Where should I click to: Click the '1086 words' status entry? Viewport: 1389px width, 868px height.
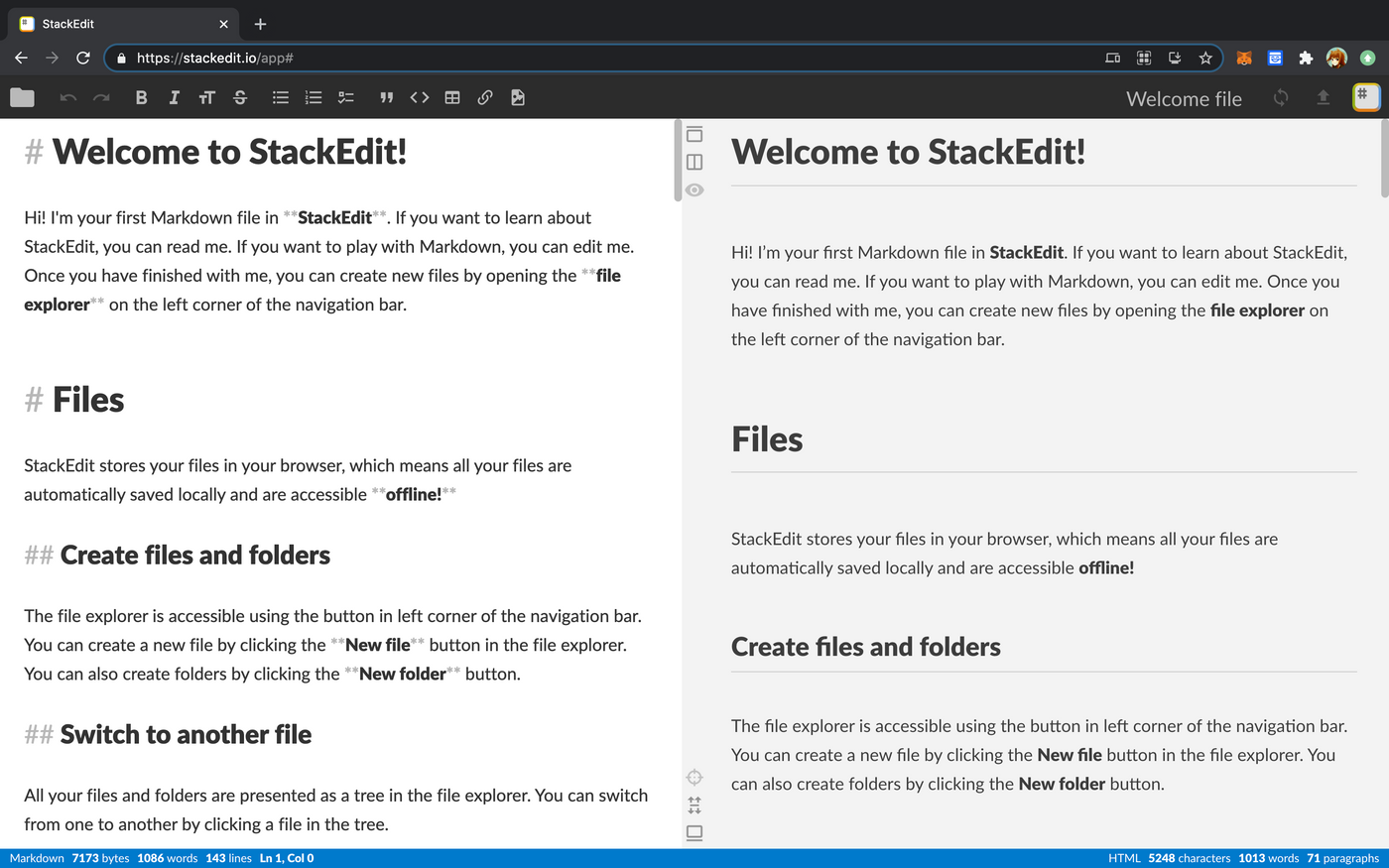pos(168,858)
